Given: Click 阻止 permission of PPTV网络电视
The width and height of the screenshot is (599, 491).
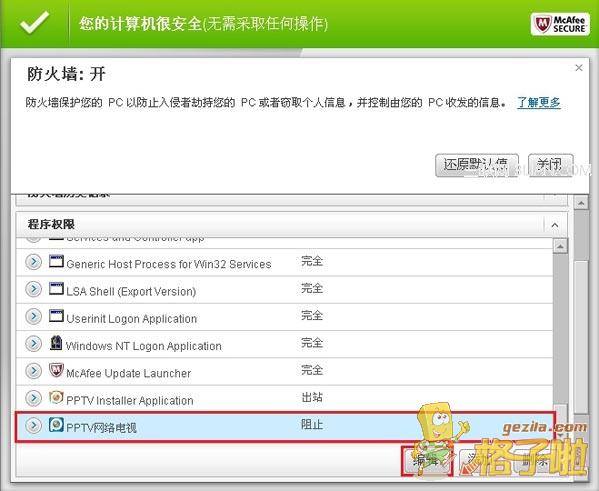Looking at the screenshot, I should (x=312, y=425).
